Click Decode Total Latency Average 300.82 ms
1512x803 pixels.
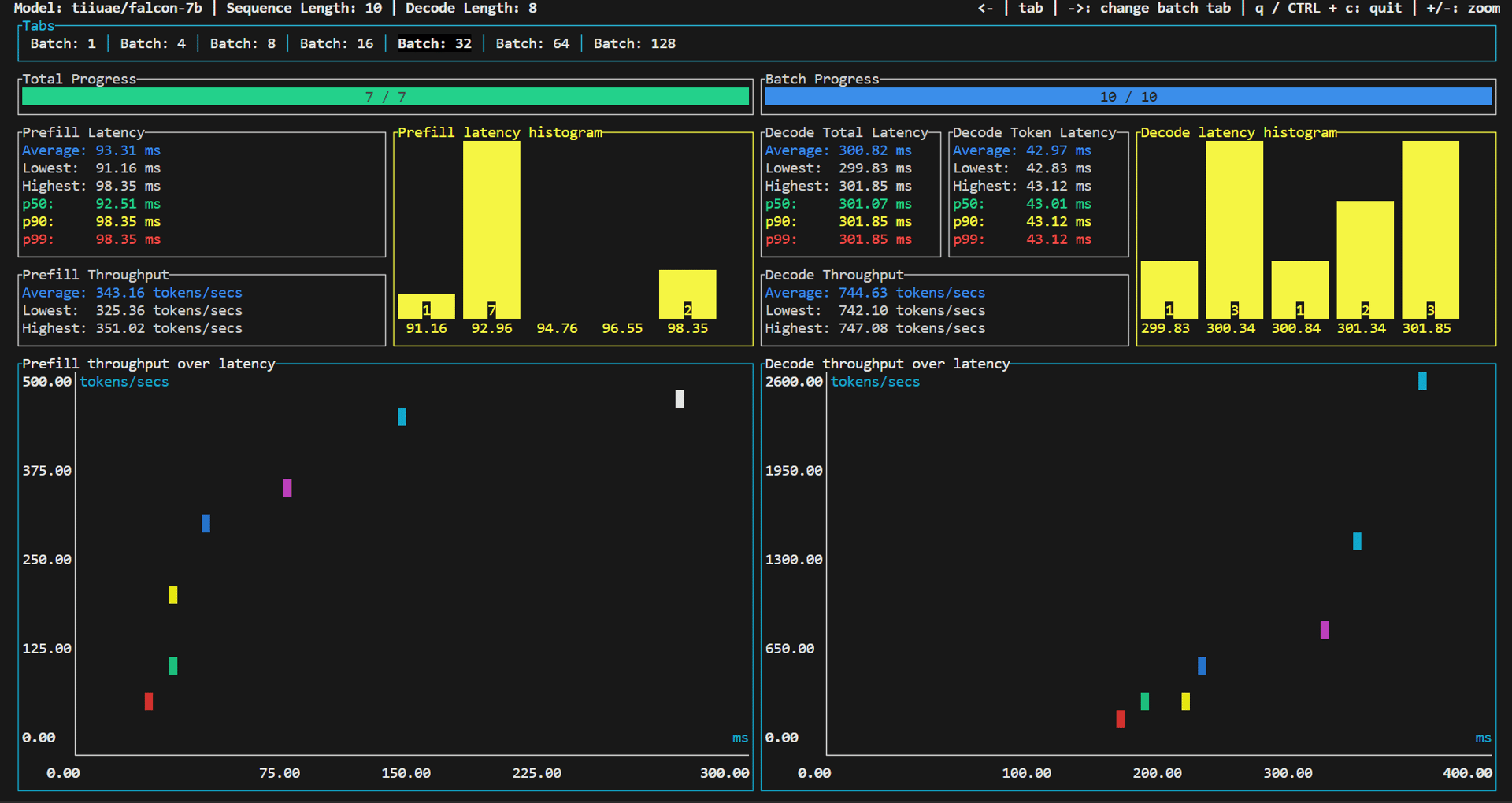pos(839,150)
